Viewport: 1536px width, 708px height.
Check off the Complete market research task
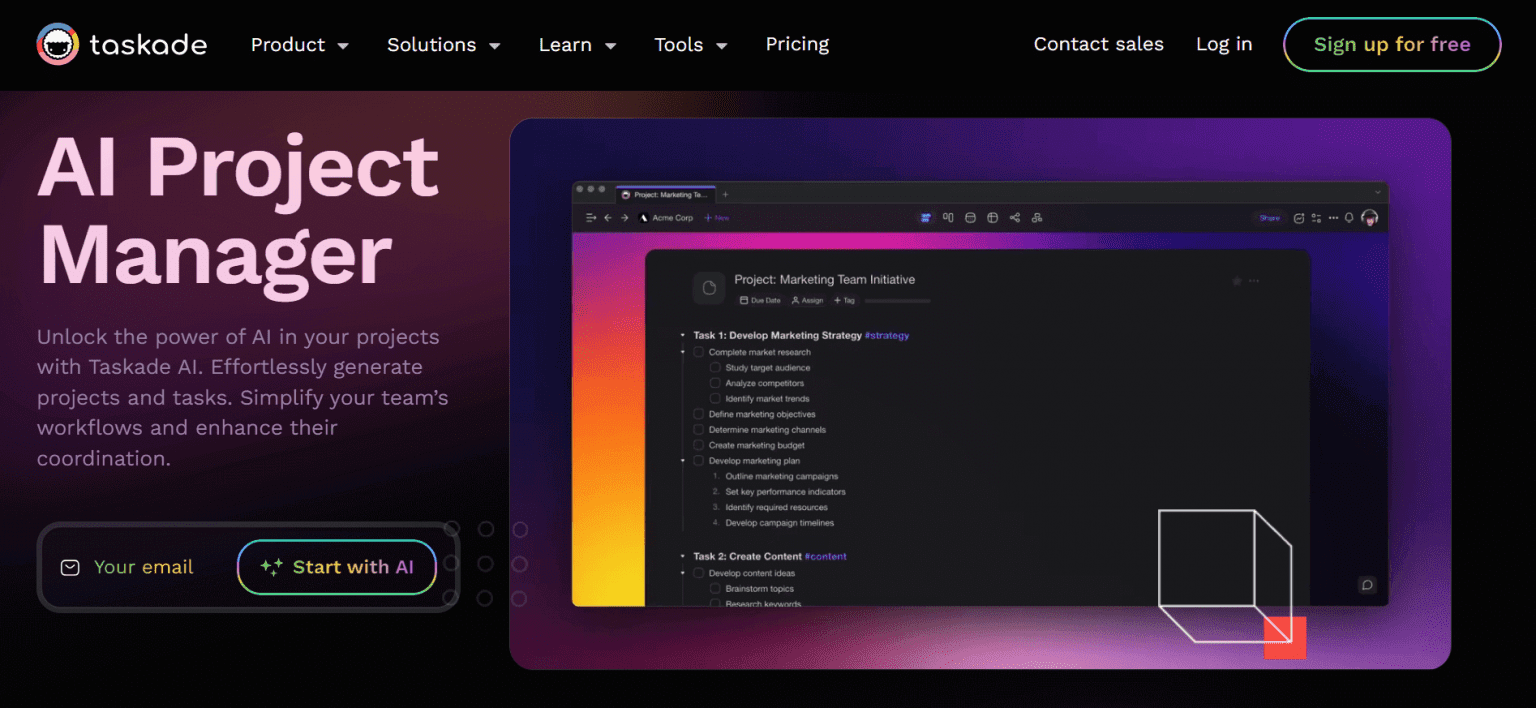pos(698,352)
